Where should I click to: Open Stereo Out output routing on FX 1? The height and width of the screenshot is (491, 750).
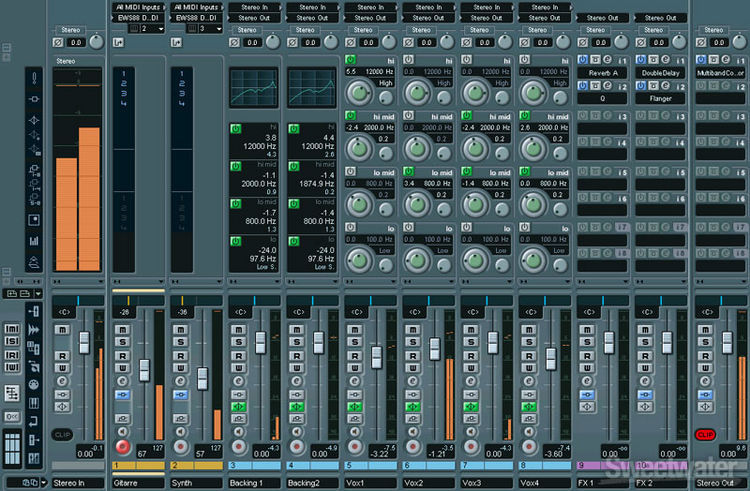(x=602, y=18)
